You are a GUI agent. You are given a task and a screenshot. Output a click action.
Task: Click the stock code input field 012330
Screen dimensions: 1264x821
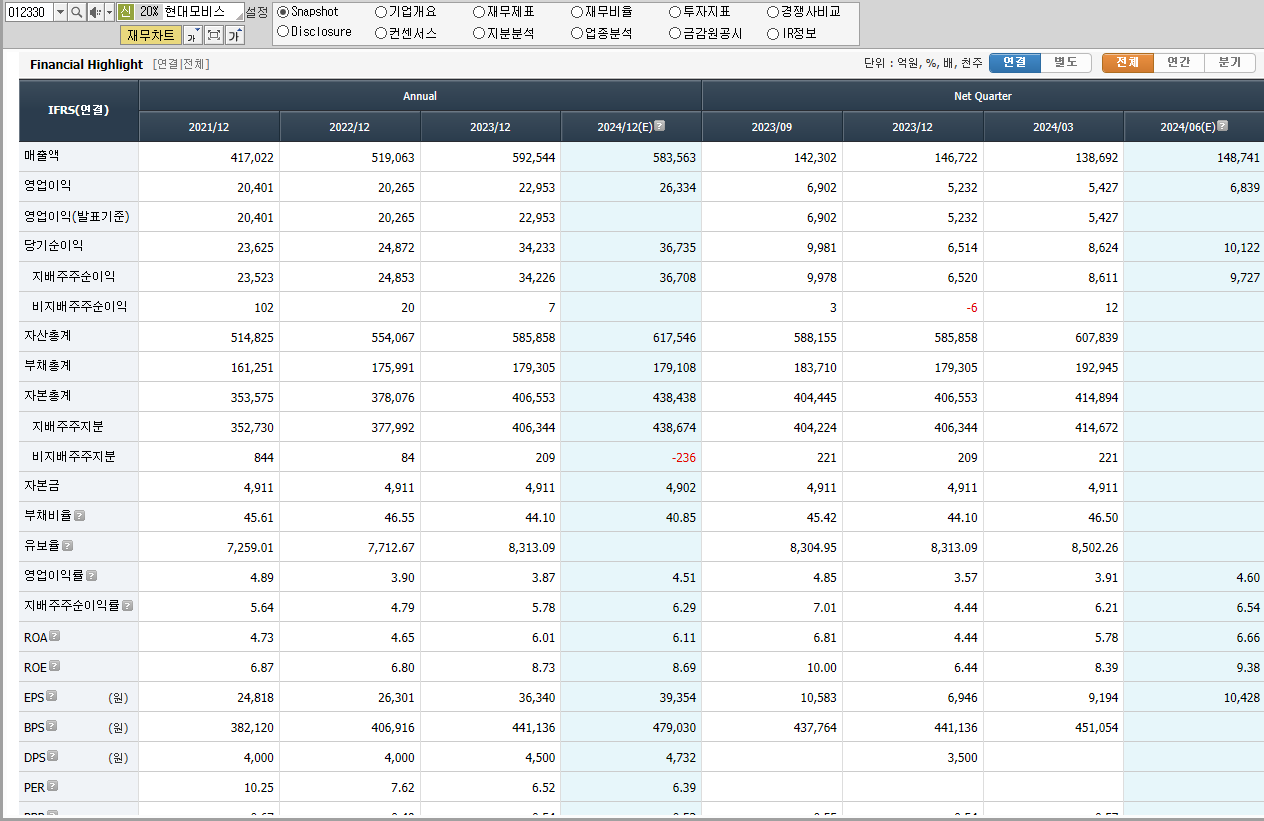coord(28,12)
